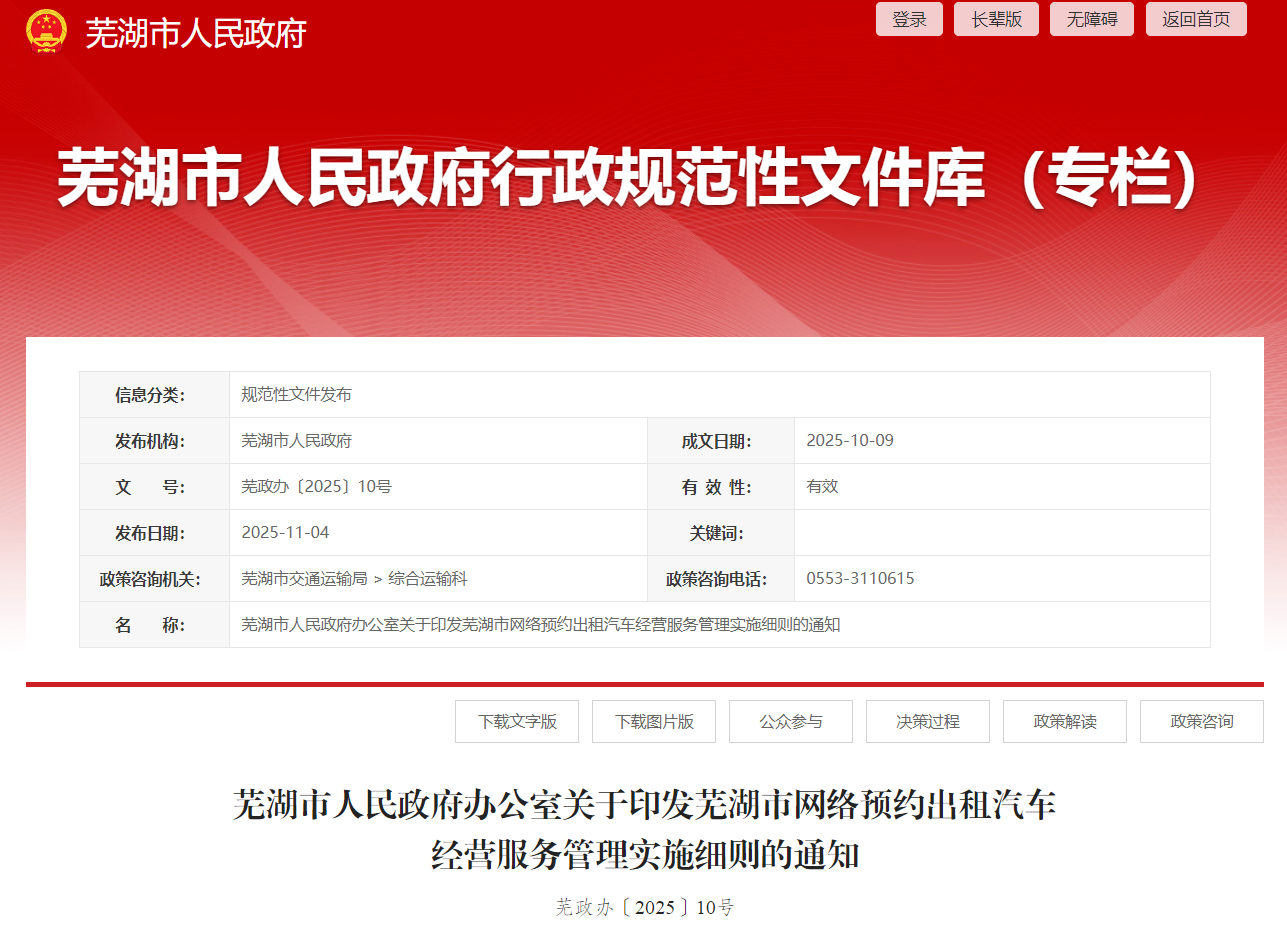Click 下载文字版 button
This screenshot has width=1287, height=932.
(517, 721)
